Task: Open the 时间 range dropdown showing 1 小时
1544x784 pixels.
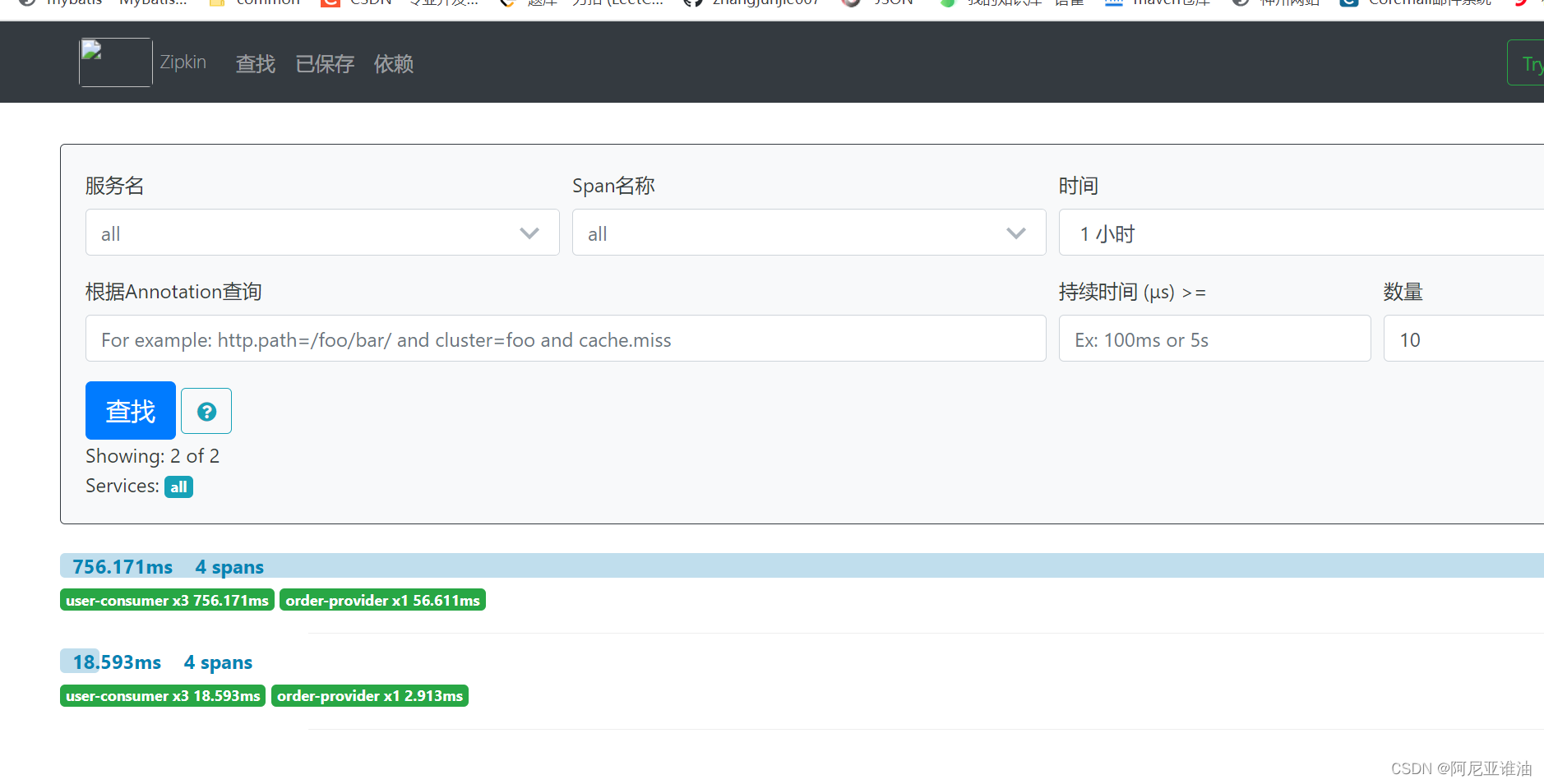Action: point(1301,233)
